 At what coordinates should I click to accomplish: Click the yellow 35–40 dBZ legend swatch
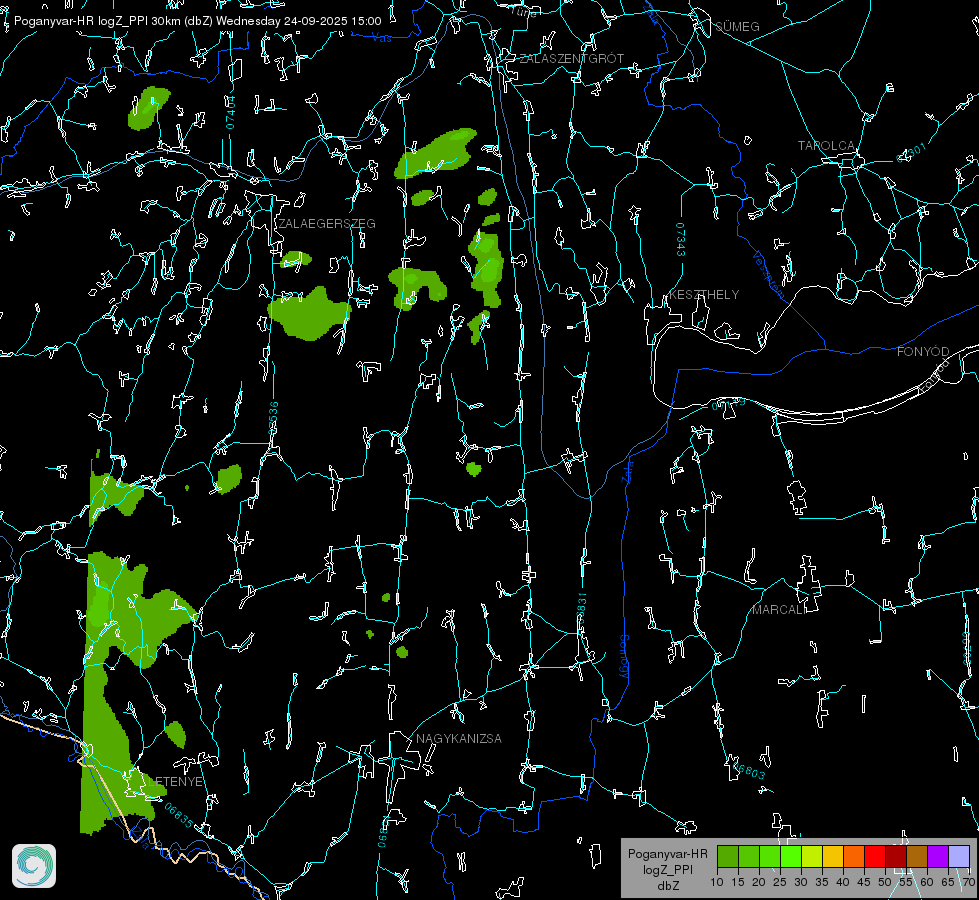pyautogui.click(x=833, y=856)
